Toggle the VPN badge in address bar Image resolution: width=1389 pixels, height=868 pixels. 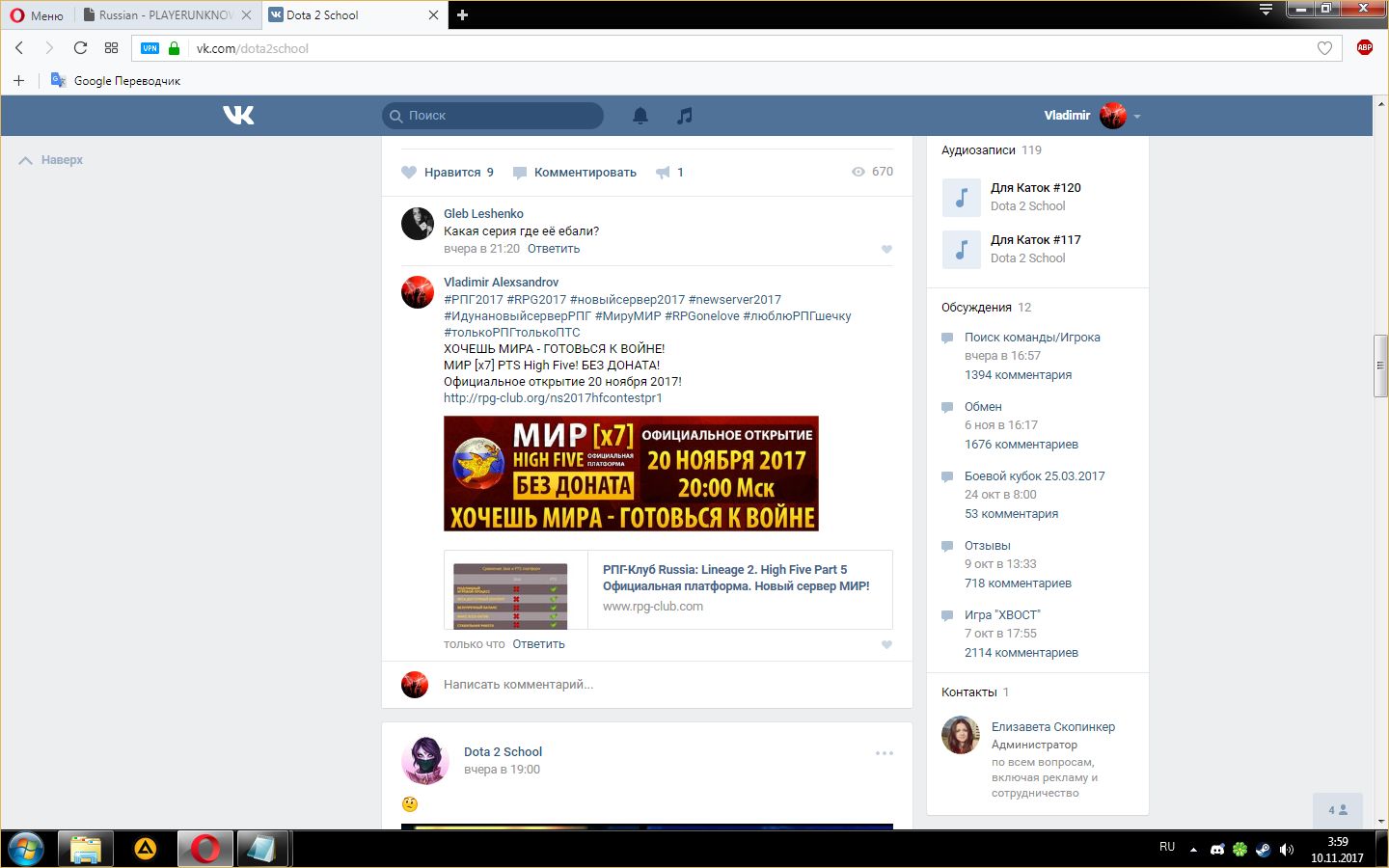[x=150, y=48]
